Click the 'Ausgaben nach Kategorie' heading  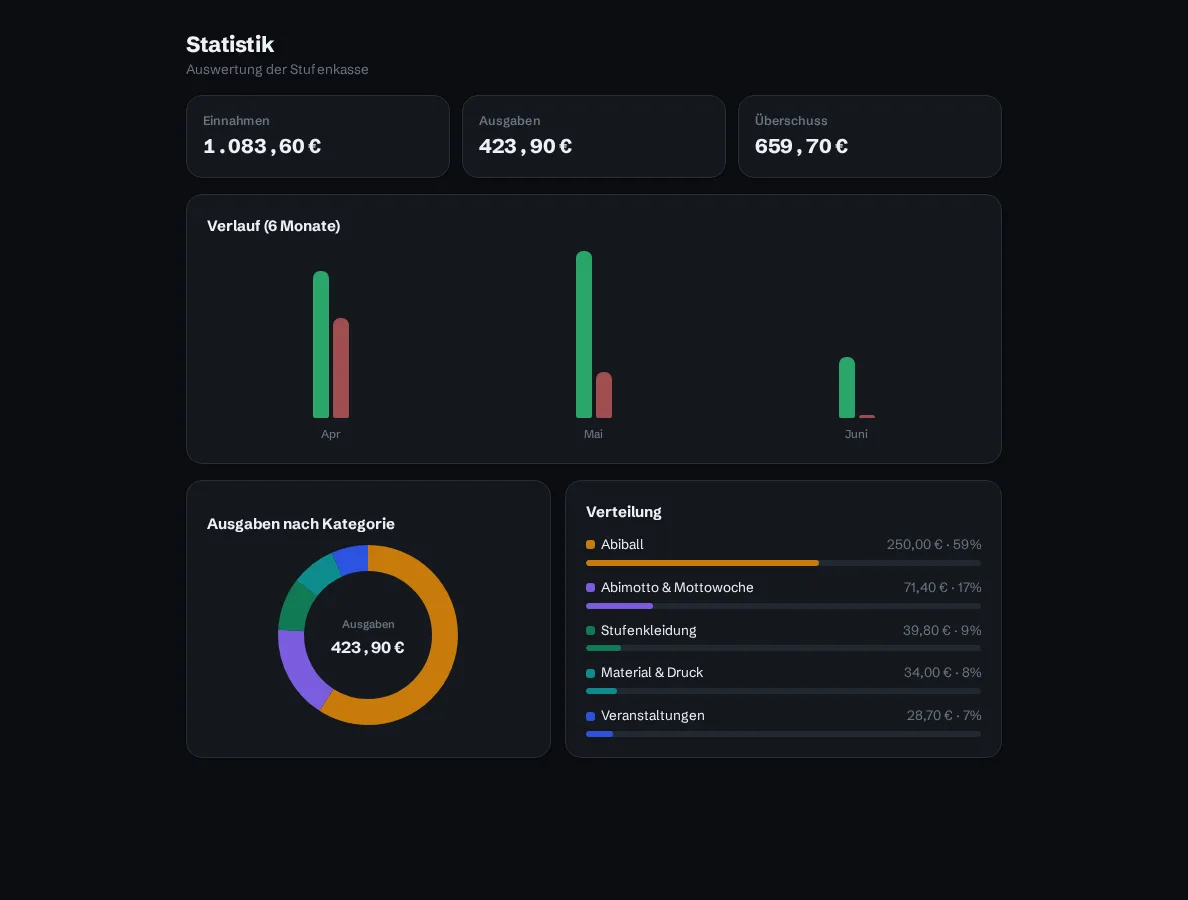tap(301, 524)
